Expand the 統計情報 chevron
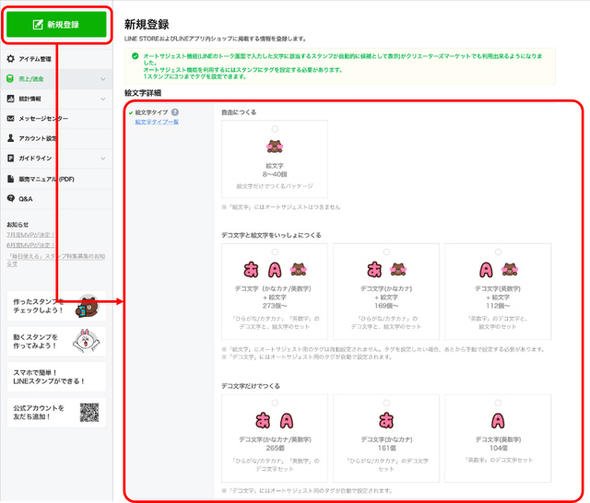This screenshot has width=590, height=503. pyautogui.click(x=103, y=99)
